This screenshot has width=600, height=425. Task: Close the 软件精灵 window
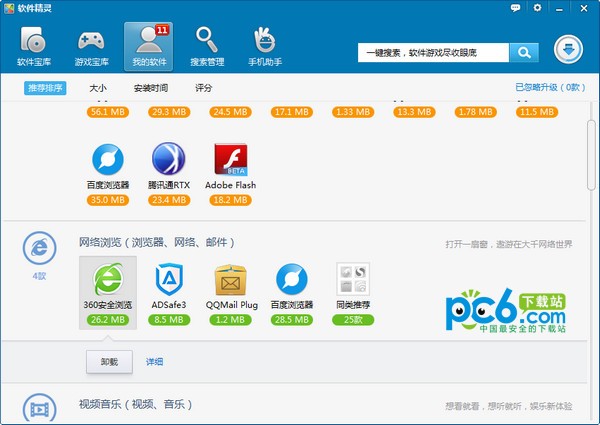click(584, 8)
